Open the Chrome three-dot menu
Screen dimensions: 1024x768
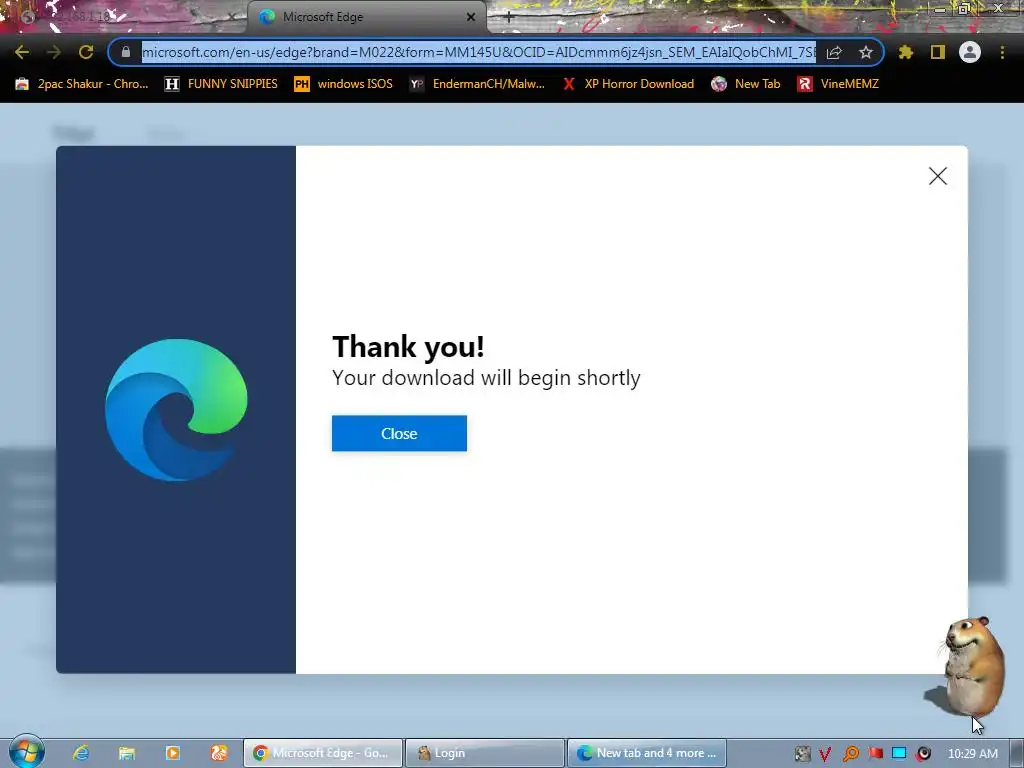1002,52
